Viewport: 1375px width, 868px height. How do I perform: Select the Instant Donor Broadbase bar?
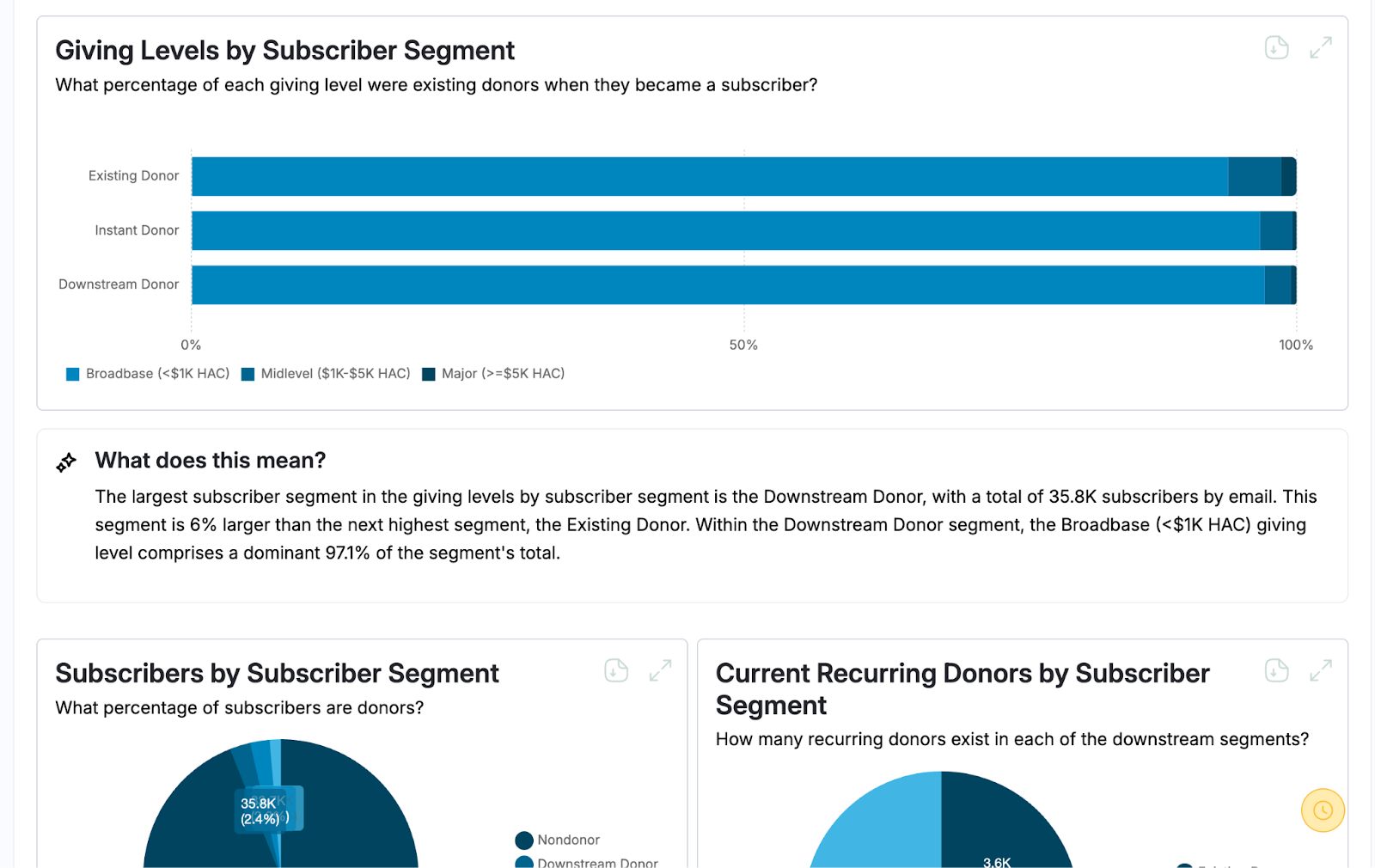724,230
